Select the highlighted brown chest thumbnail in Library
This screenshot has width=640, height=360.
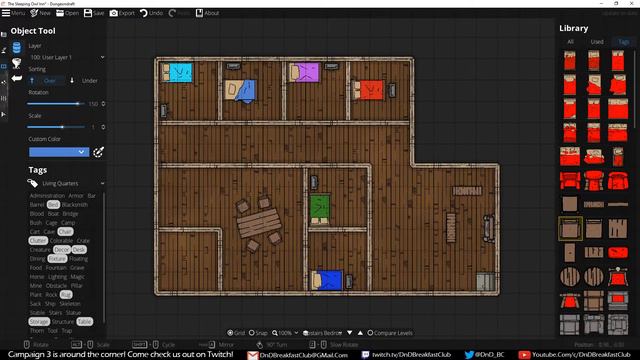click(570, 229)
